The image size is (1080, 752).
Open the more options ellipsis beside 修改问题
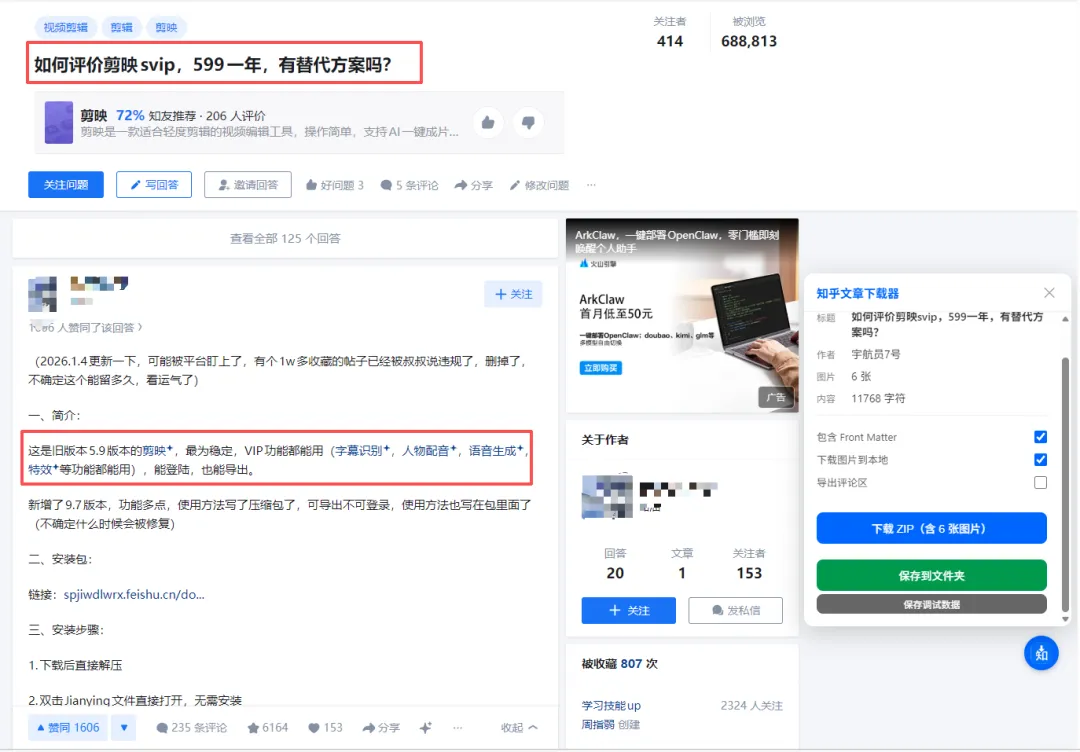coord(591,185)
